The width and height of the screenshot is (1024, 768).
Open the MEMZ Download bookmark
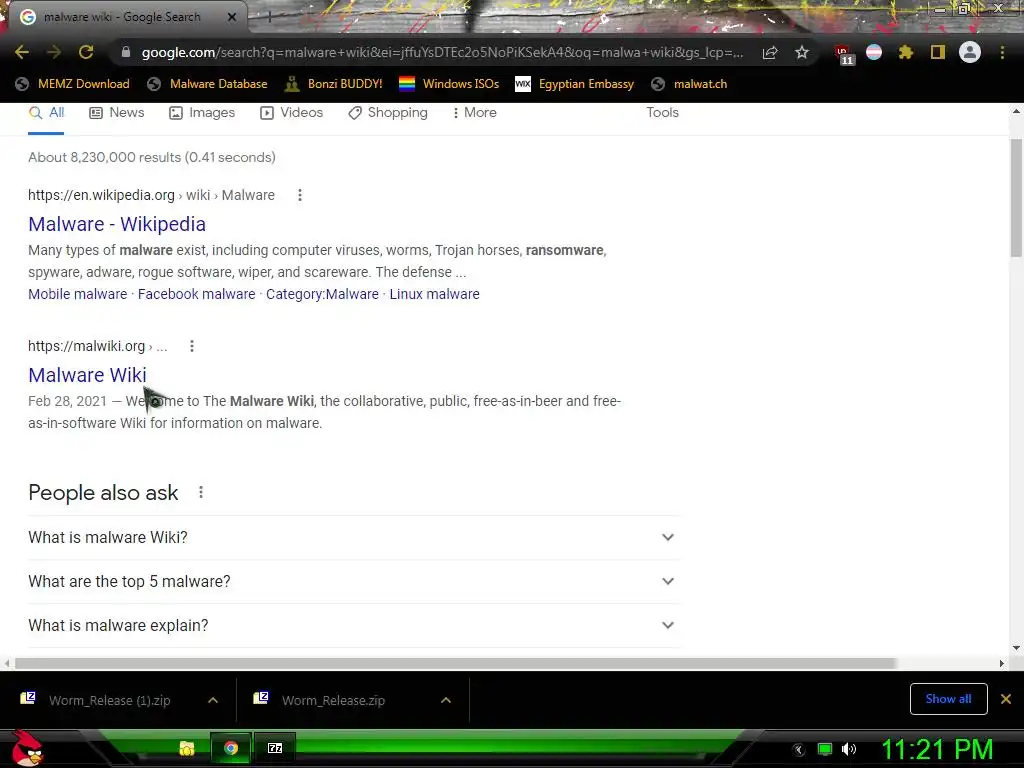point(72,84)
